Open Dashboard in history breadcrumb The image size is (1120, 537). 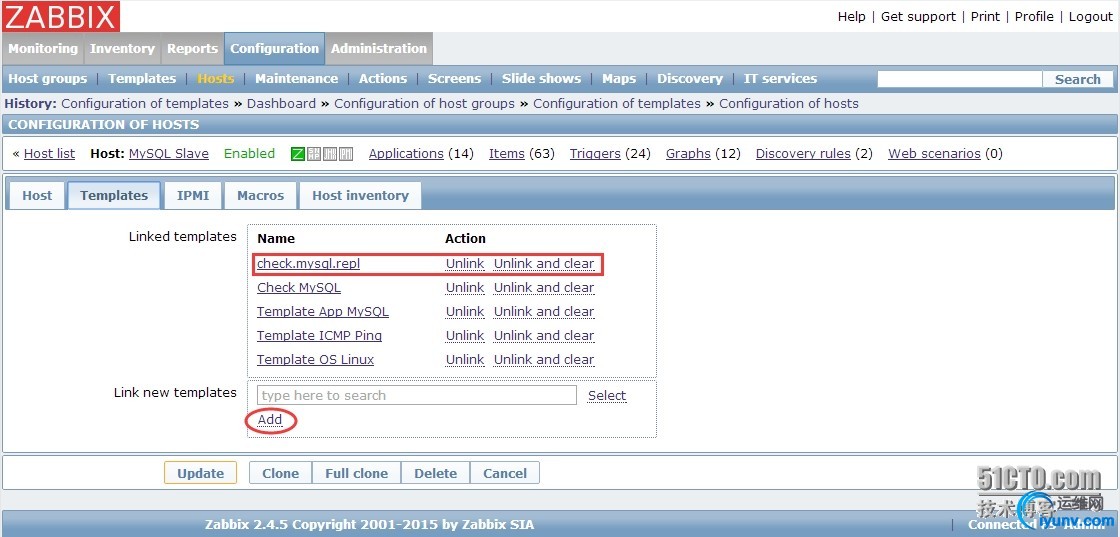click(281, 104)
